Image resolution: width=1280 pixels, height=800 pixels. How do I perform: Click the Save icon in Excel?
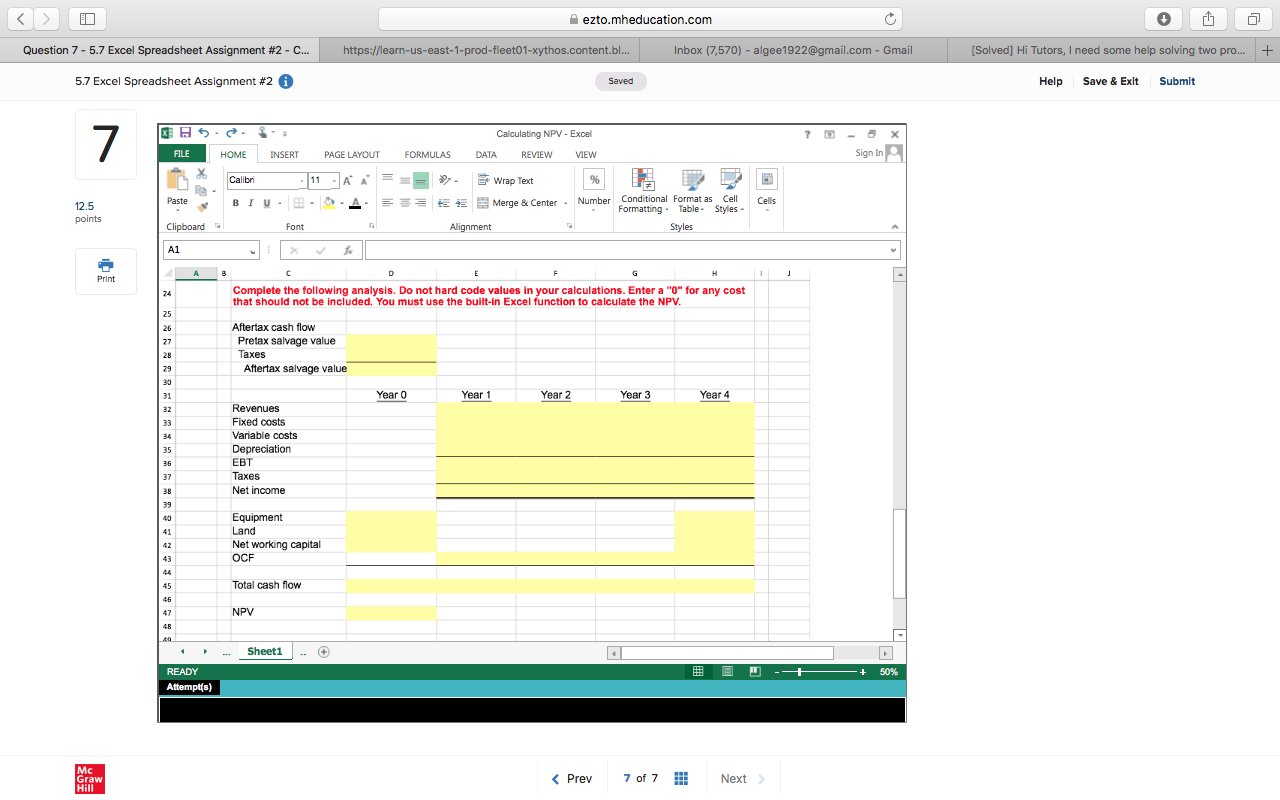[x=184, y=132]
